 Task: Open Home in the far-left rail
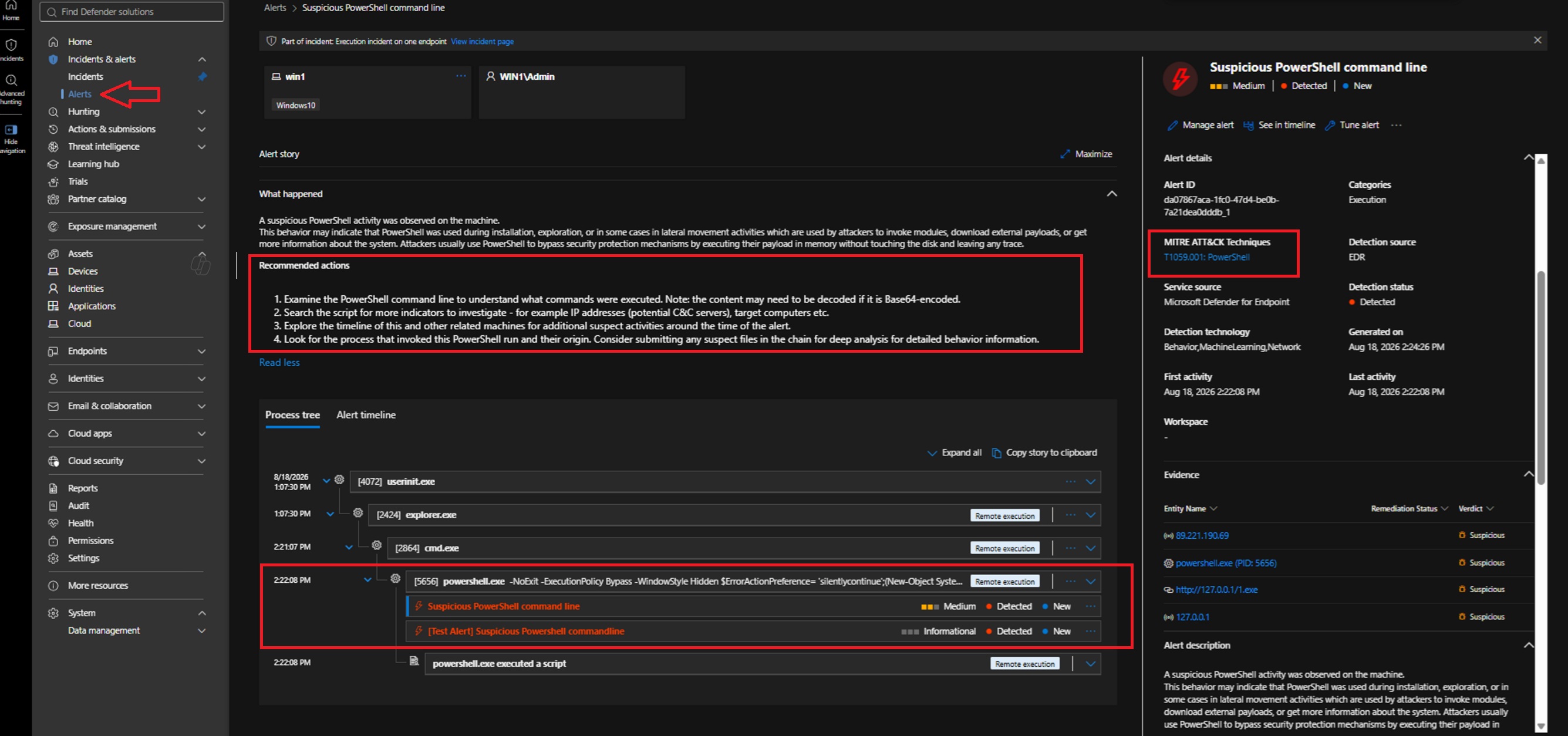pyautogui.click(x=11, y=11)
